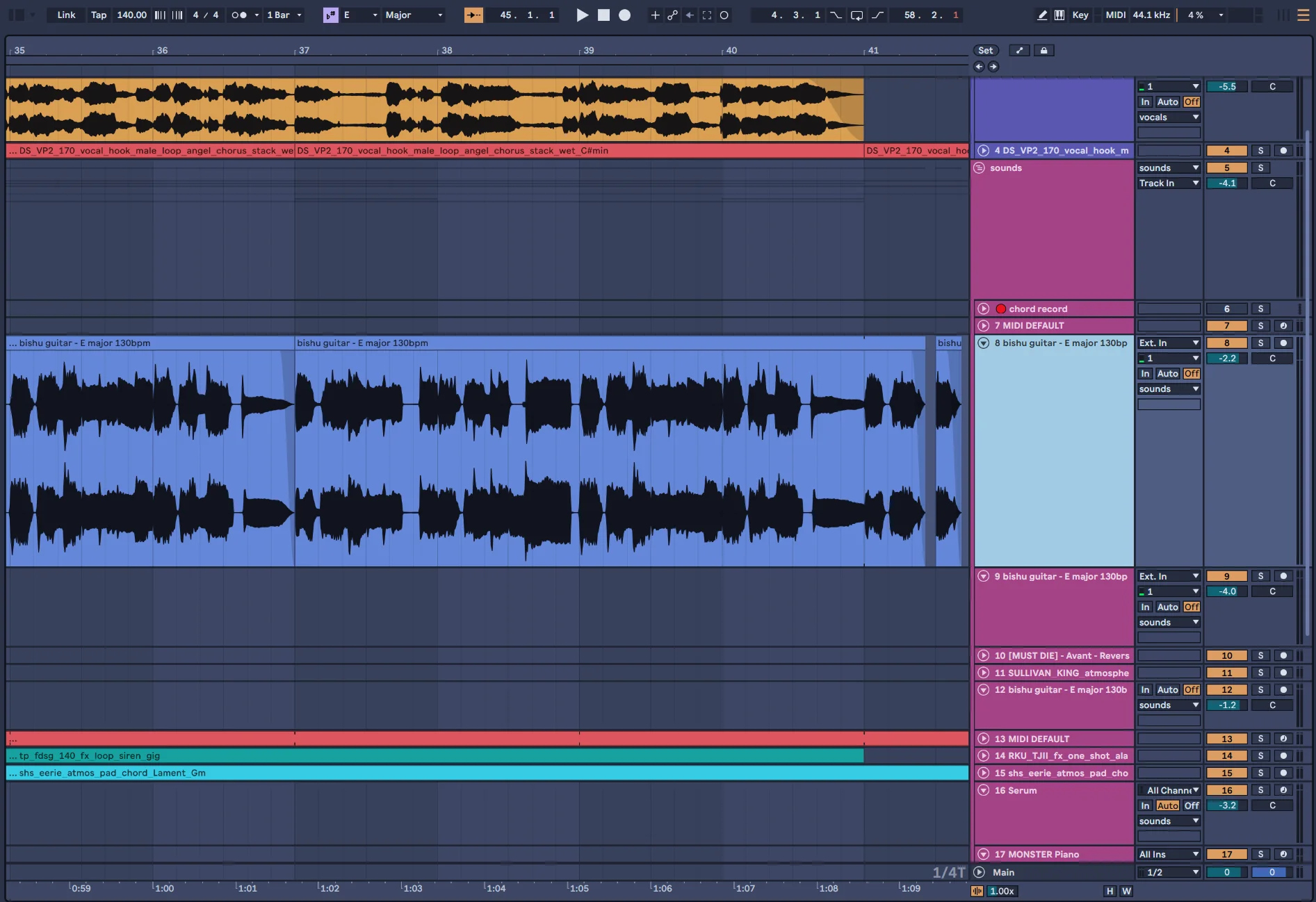Toggle the MIDI map mode button
This screenshot has height=902, width=1316.
[x=1115, y=15]
